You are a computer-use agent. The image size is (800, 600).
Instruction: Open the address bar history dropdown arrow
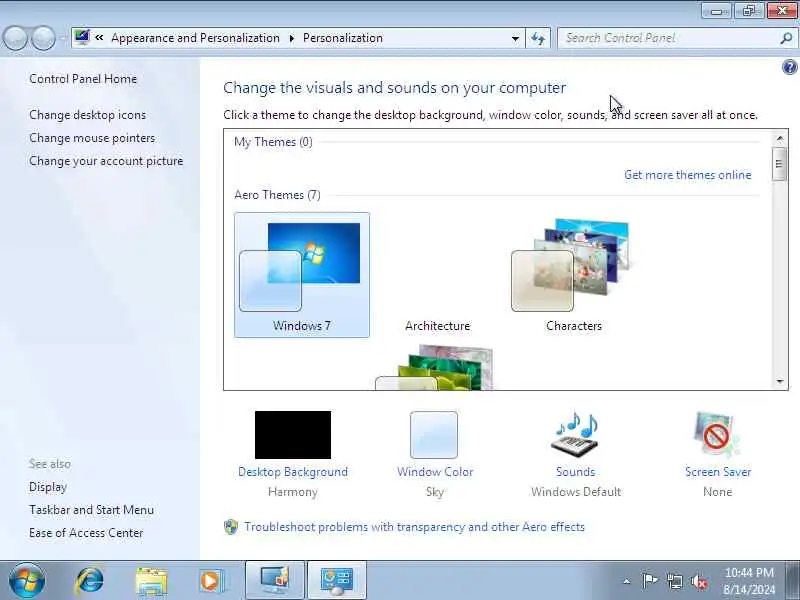pos(515,39)
